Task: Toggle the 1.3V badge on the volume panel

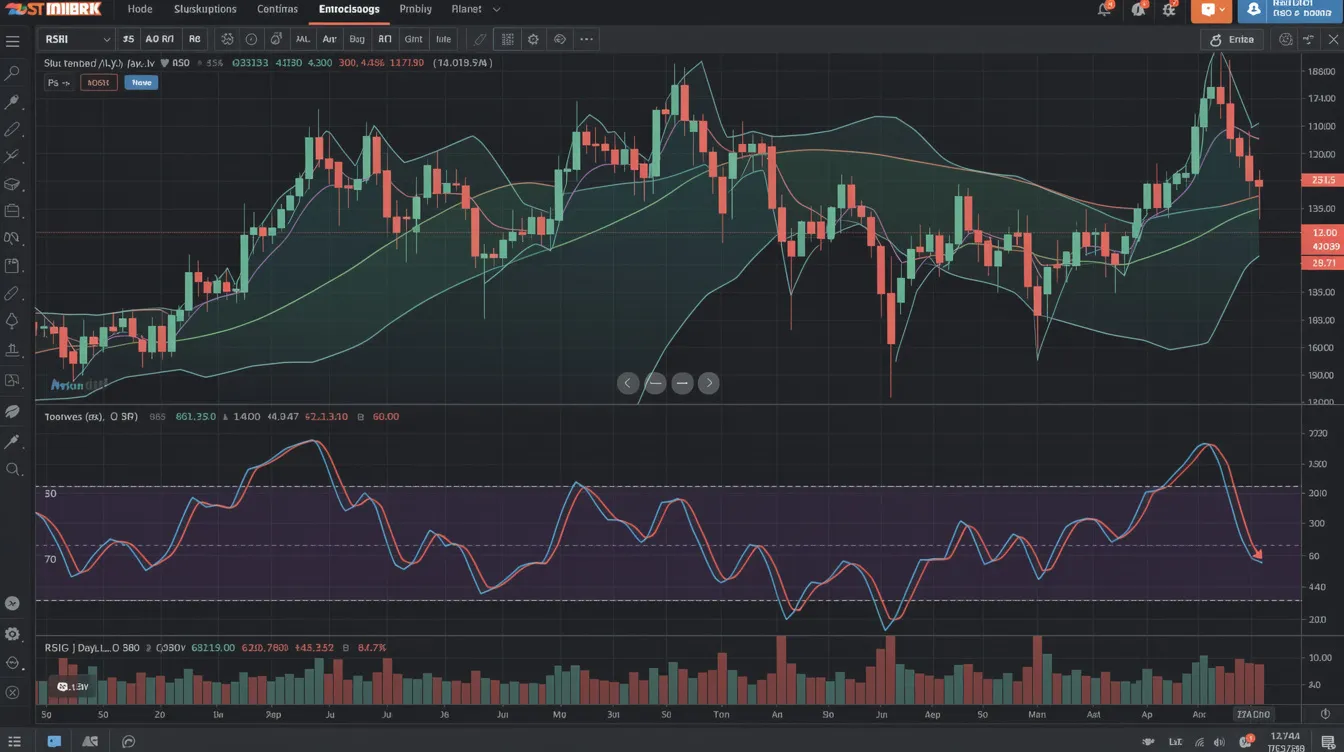Action: click(70, 686)
